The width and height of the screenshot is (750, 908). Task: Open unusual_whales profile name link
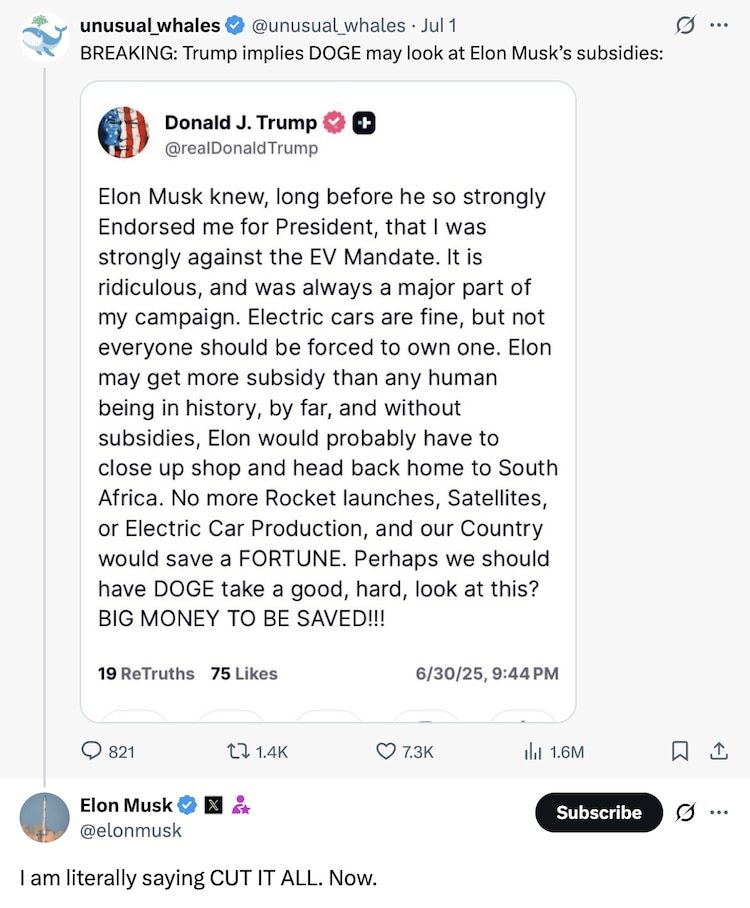click(149, 26)
